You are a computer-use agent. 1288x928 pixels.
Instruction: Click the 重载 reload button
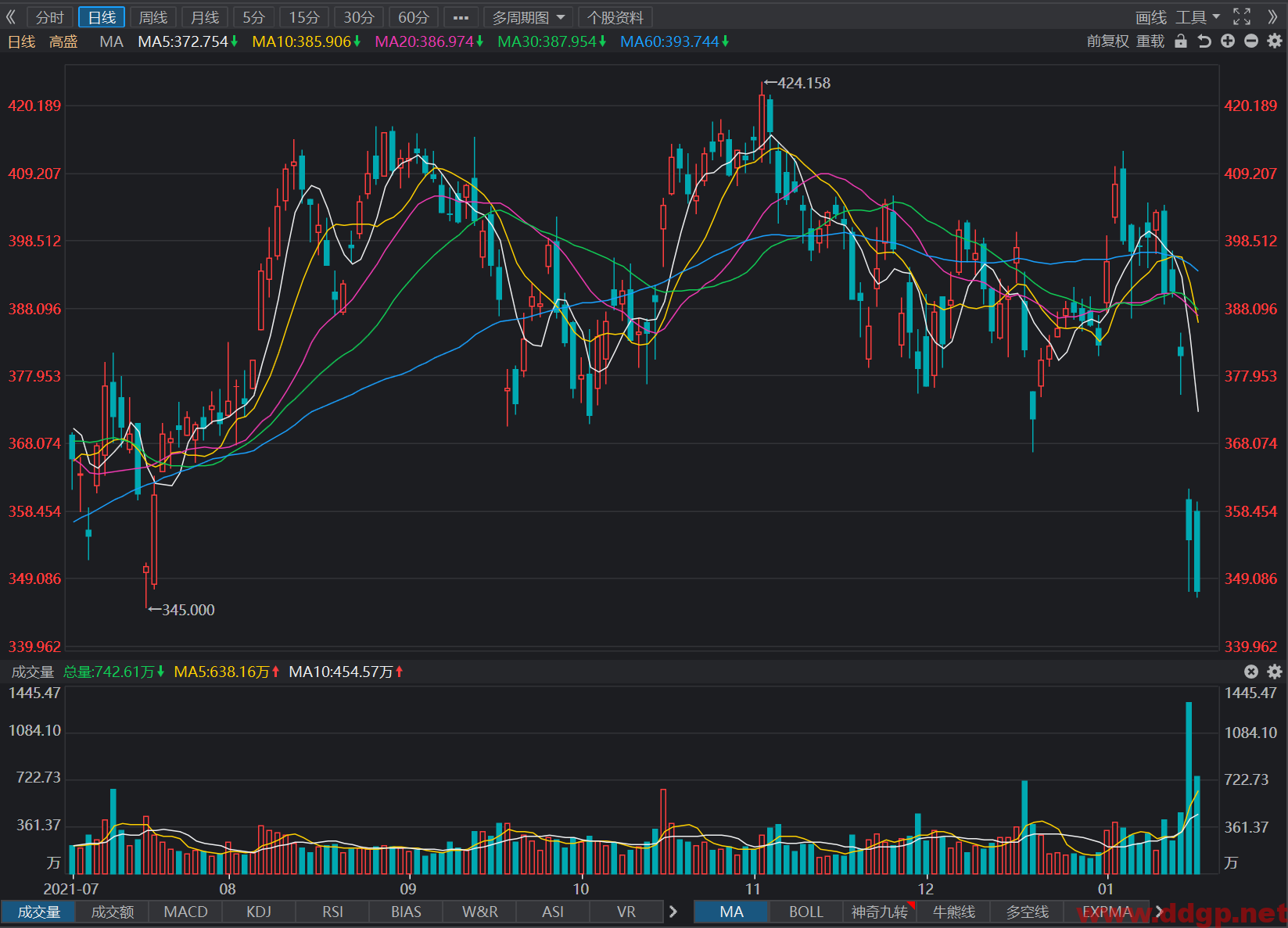[x=1150, y=41]
